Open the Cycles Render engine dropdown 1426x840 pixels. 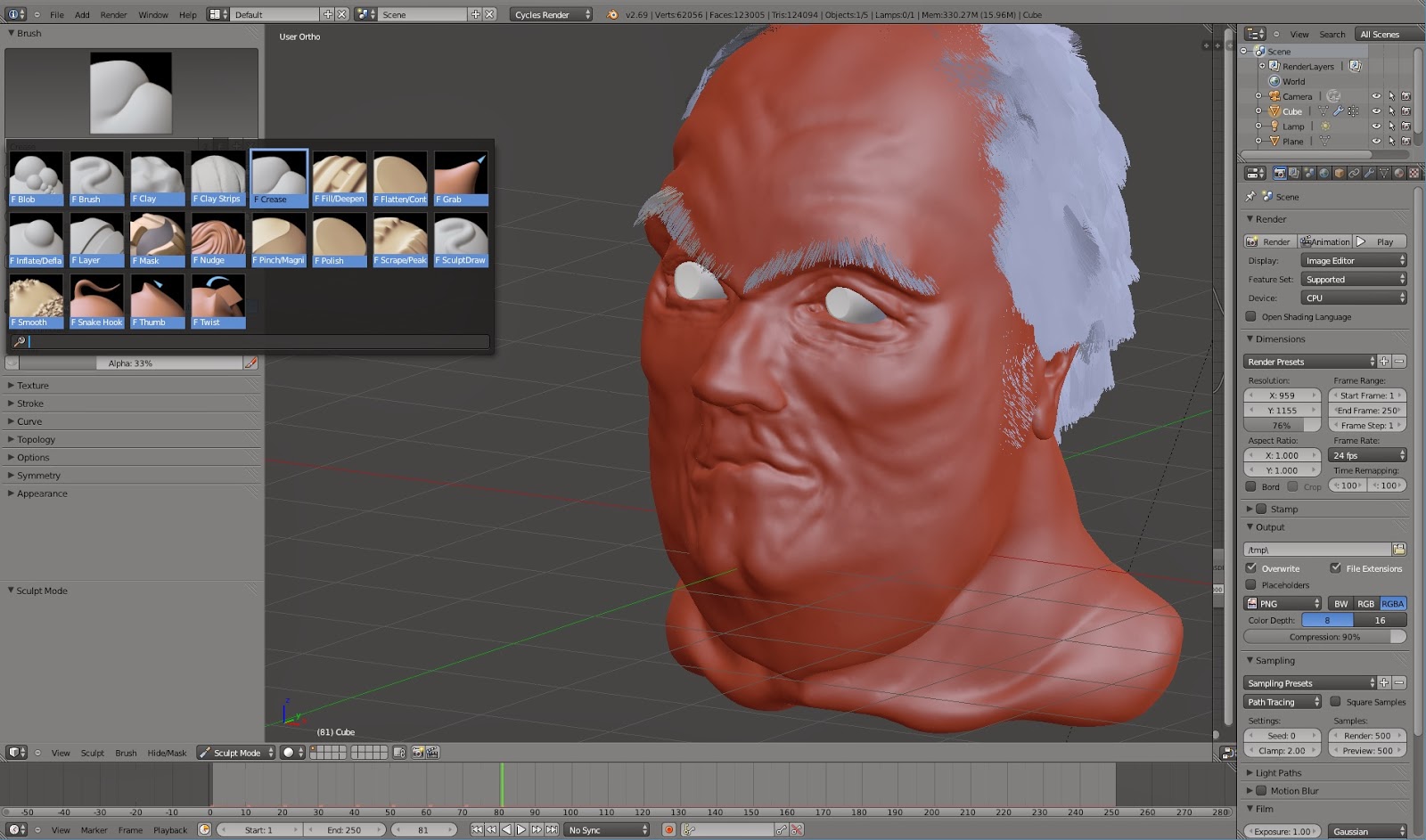click(x=552, y=14)
